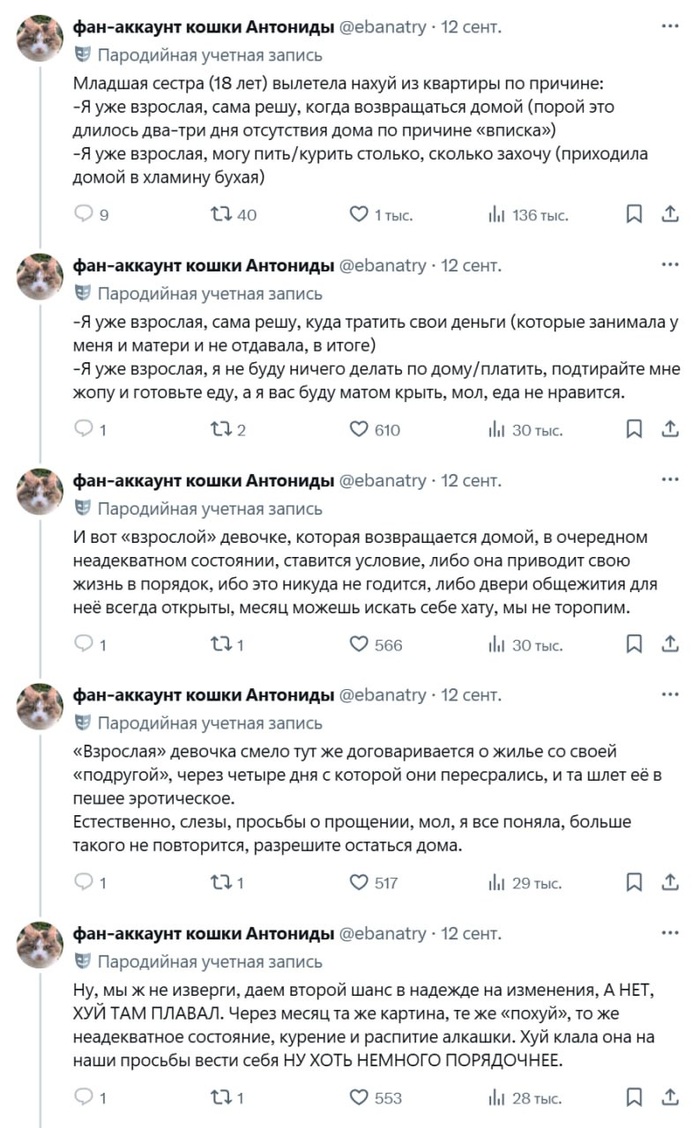700x1128 pixels.
Task: Share the first tweet in thread
Action: 668,214
